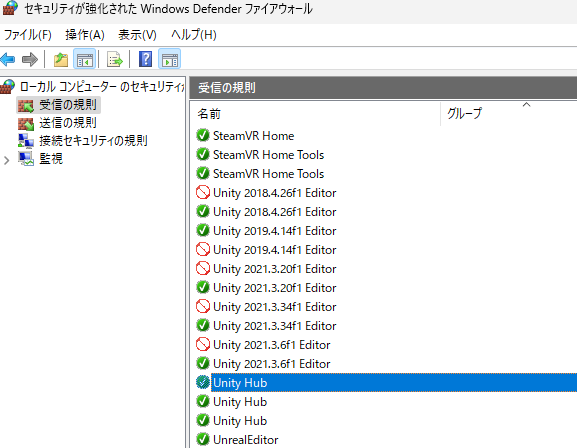Click the sort arrow above グループ column
This screenshot has width=577, height=448.
(527, 105)
